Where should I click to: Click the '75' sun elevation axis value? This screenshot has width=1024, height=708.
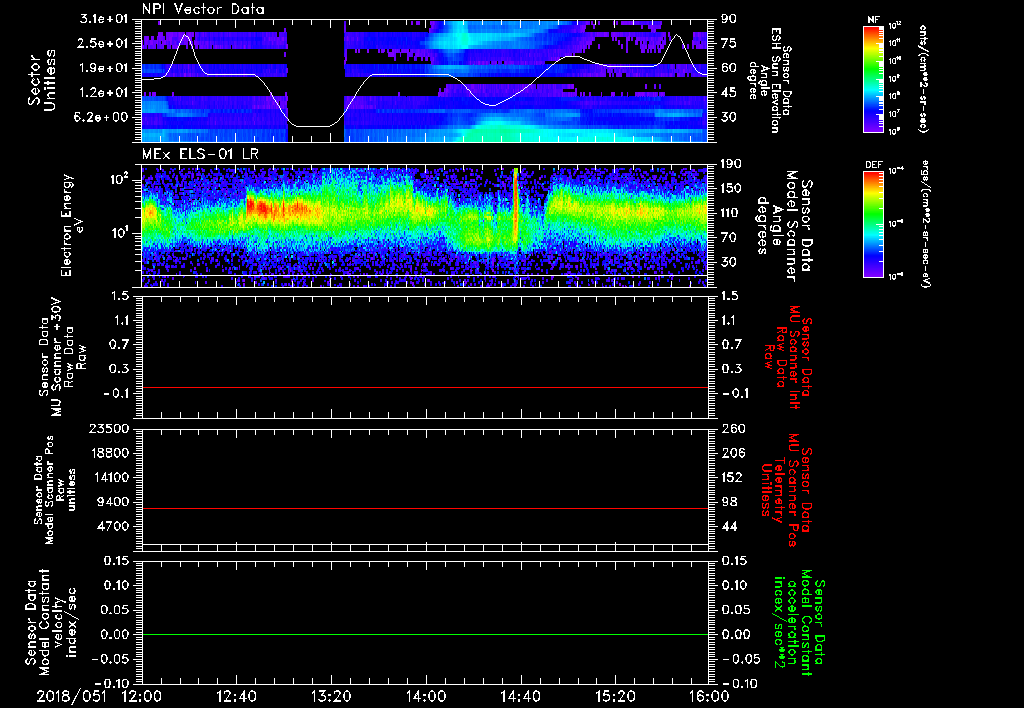tap(729, 43)
